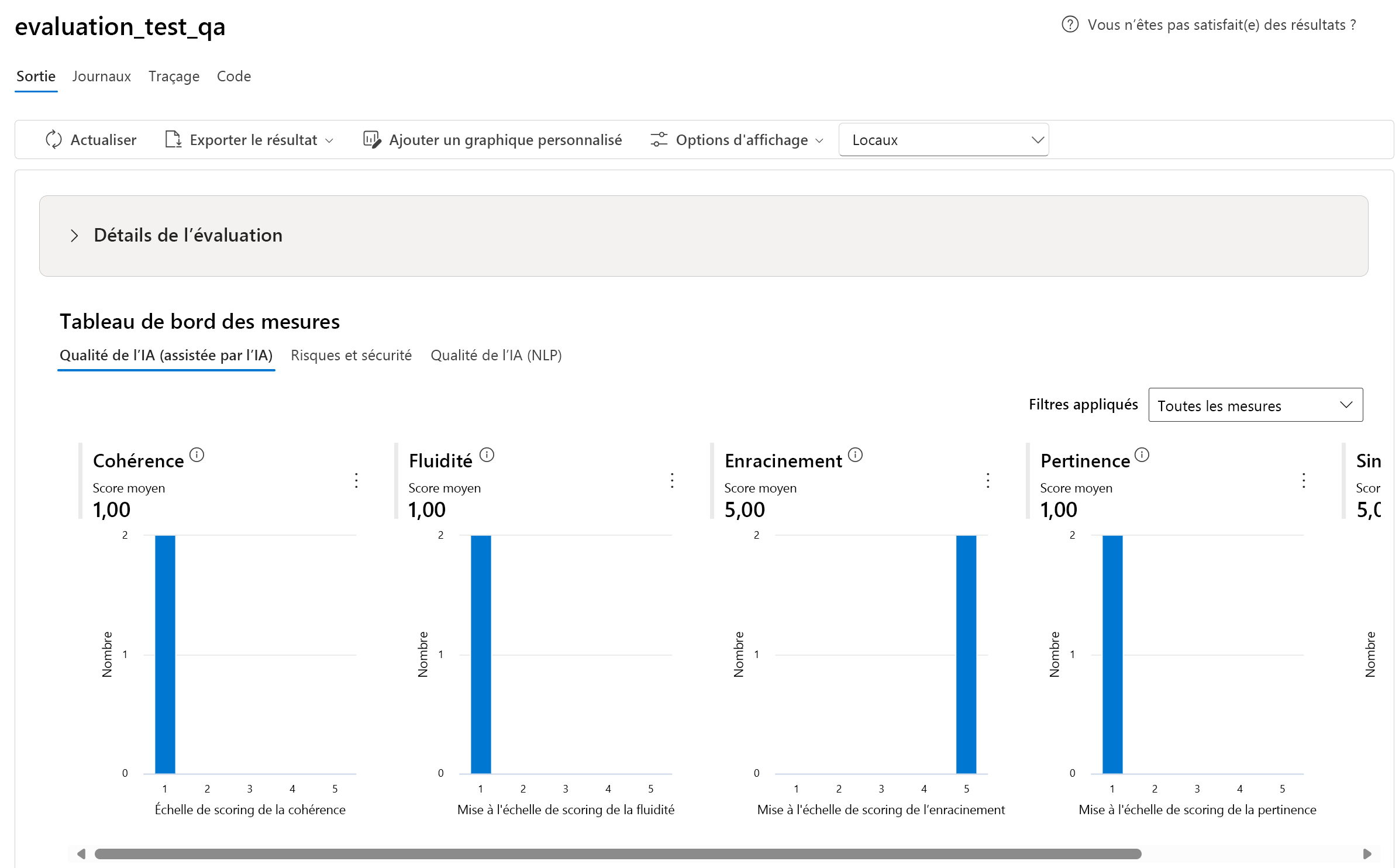Screen dimensions: 1399x868
Task: Click the Pertinence chart blue bar
Action: click(1112, 654)
